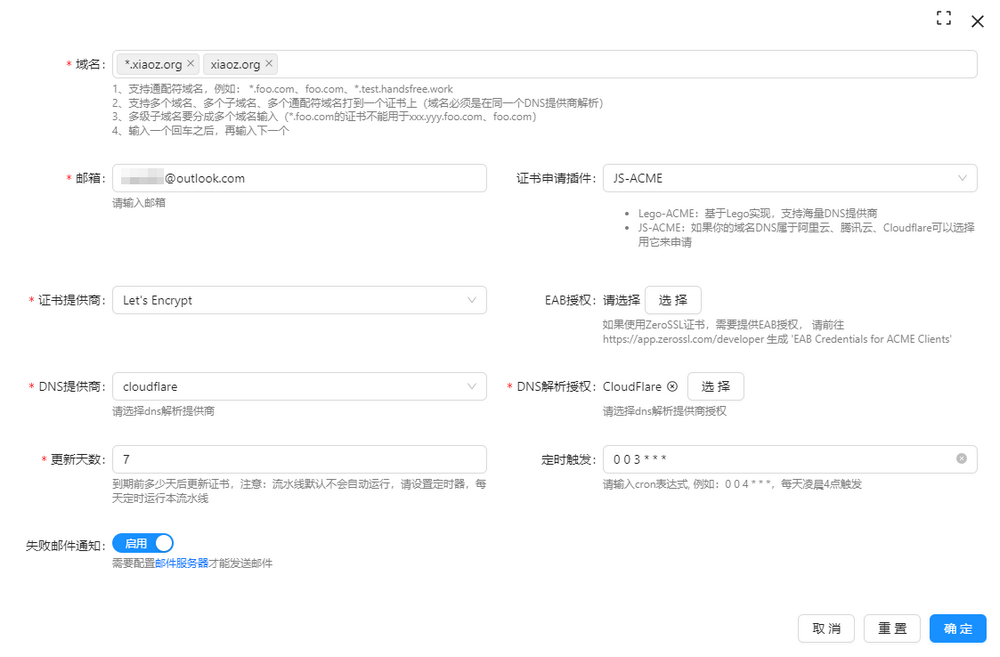Open the Let's Encrypt provider dropdown

click(299, 300)
